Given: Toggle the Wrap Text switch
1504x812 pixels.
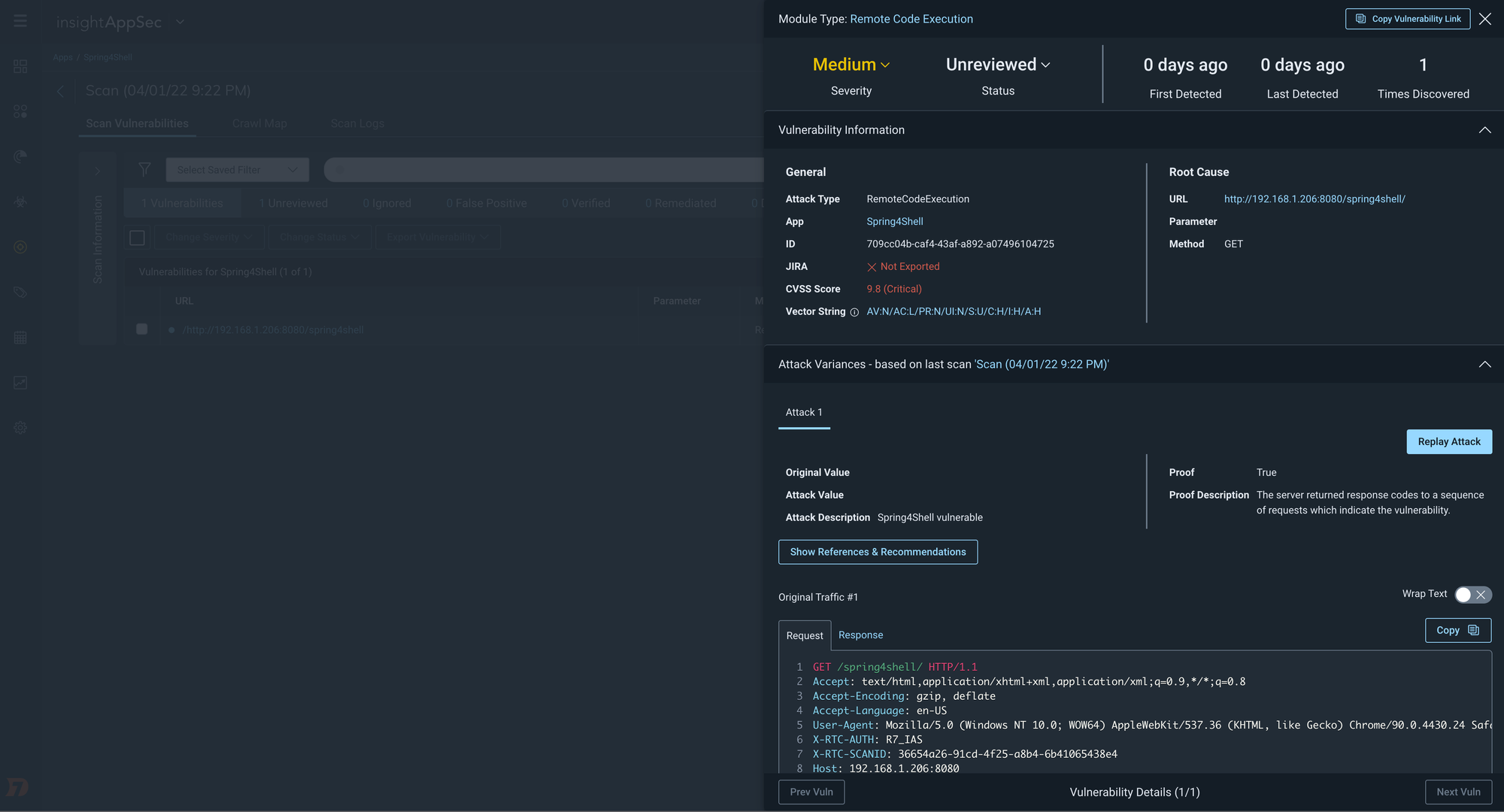Looking at the screenshot, I should pyautogui.click(x=1472, y=595).
